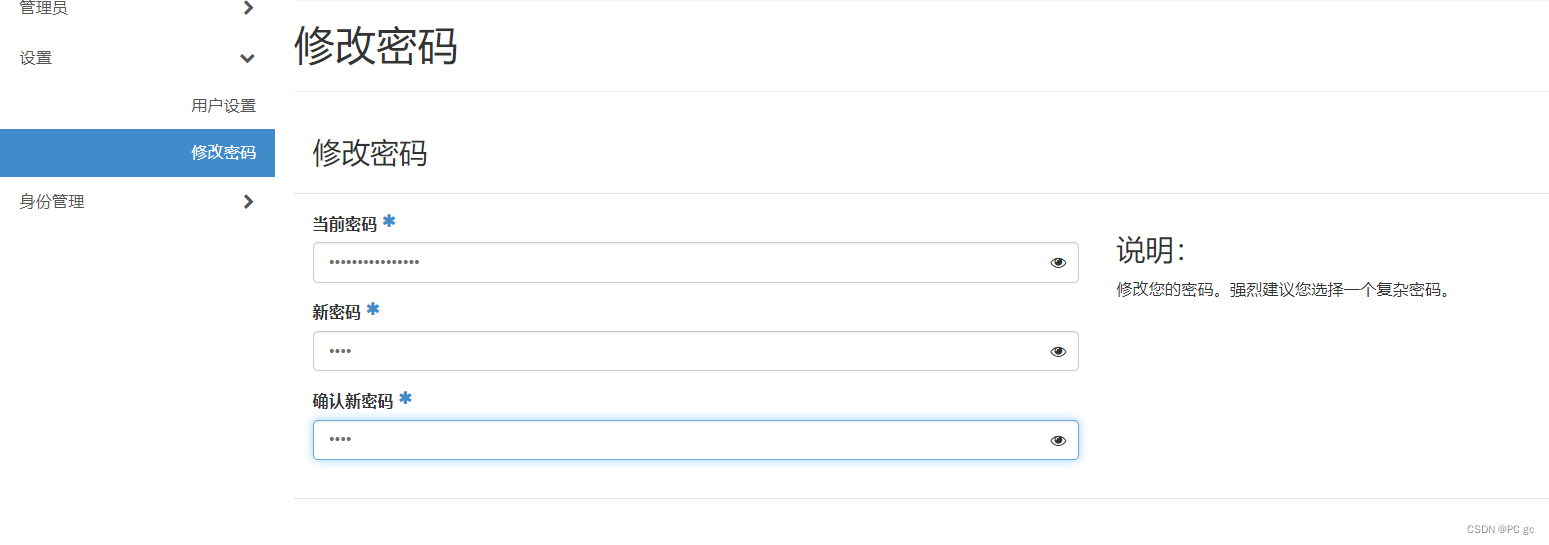Click the CSDN @PC gc watermark
The width and height of the screenshot is (1549, 545).
[1500, 529]
